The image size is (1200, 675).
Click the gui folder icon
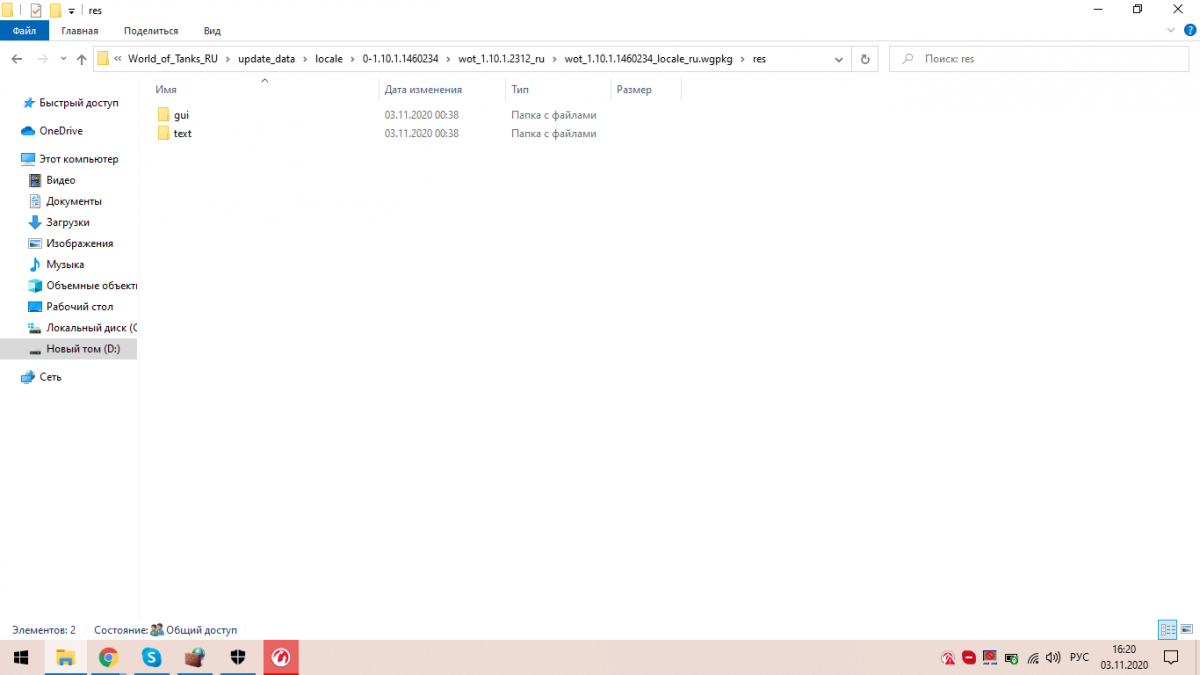163,115
